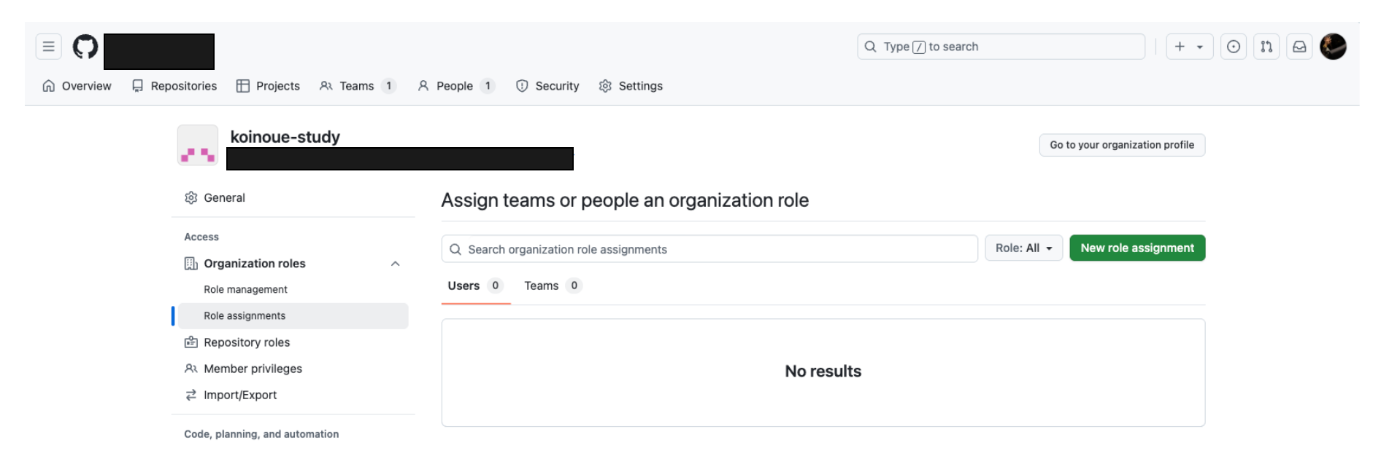Switch to the Teams tab

[551, 286]
